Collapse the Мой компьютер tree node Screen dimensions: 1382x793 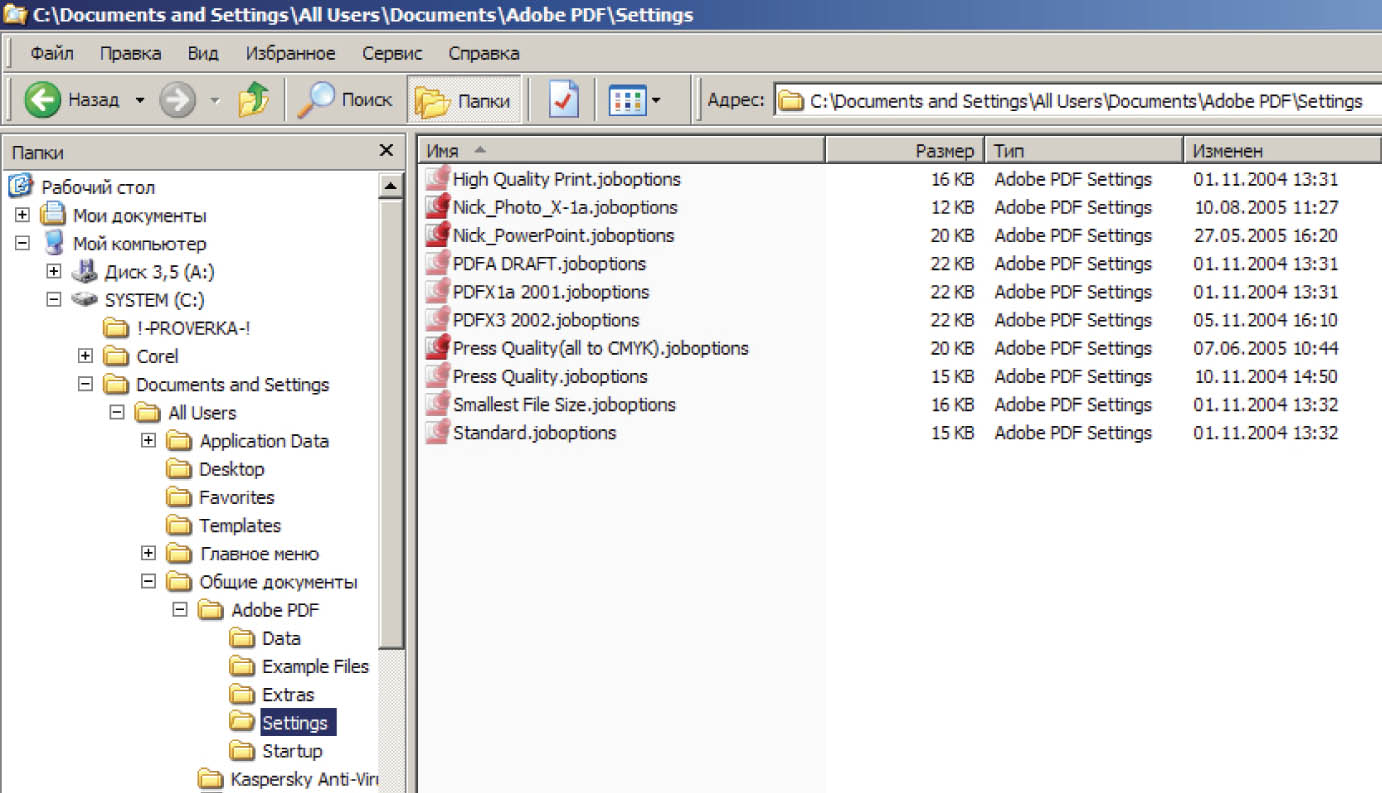pos(22,243)
